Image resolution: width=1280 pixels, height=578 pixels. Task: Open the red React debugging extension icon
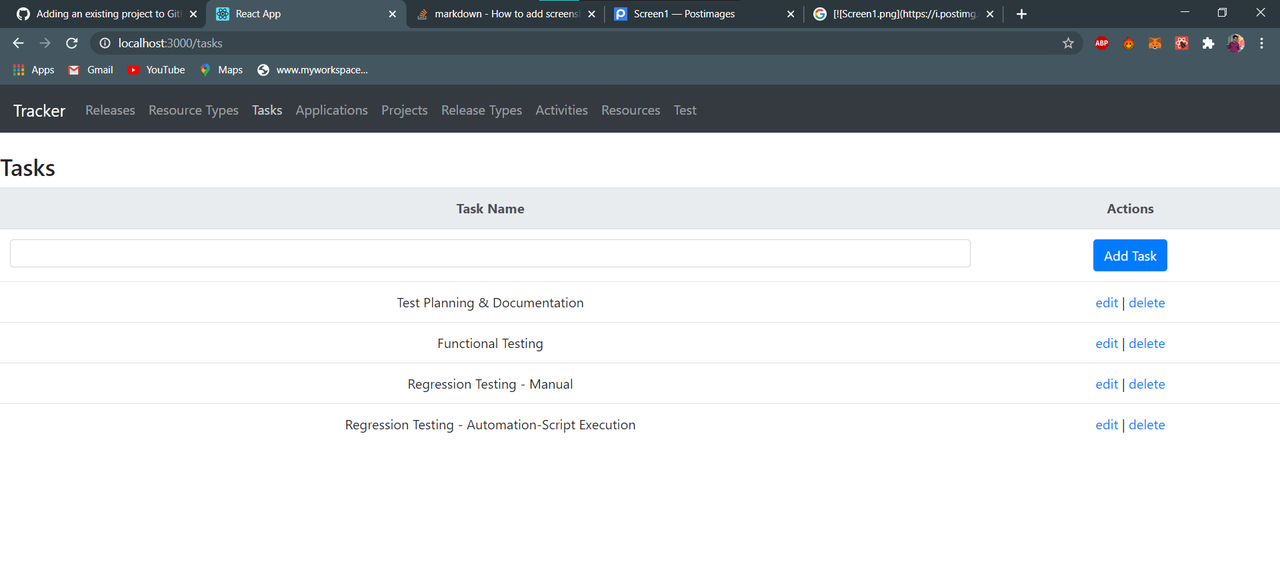[1181, 43]
